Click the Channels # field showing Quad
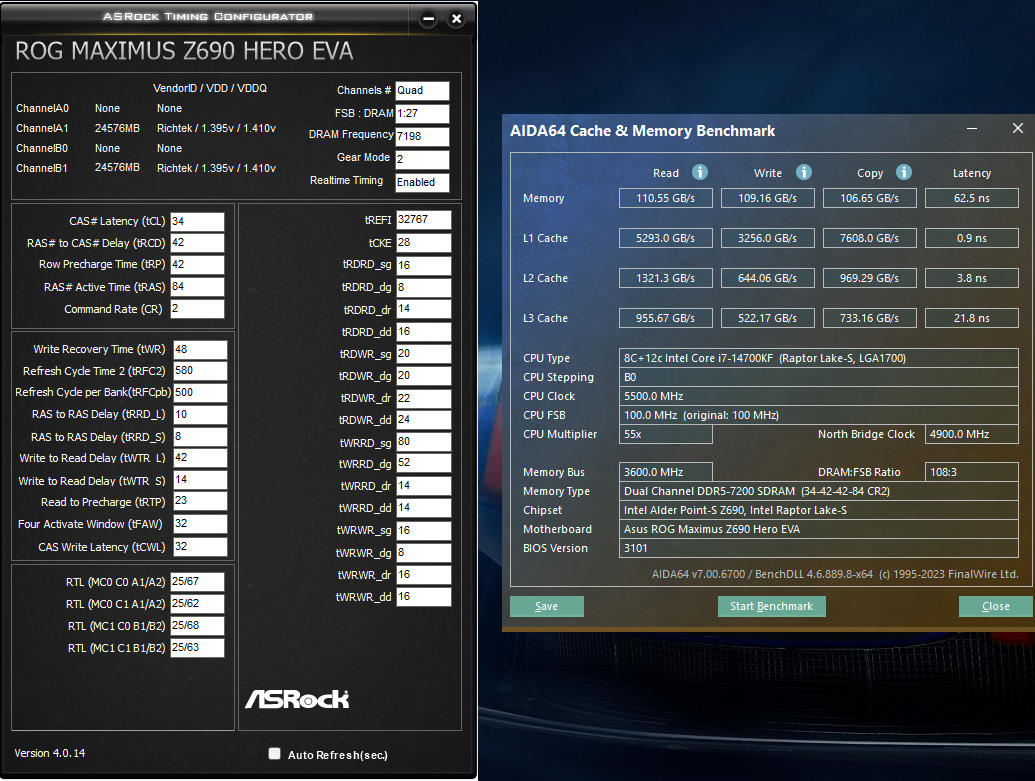The width and height of the screenshot is (1035, 781). pyautogui.click(x=422, y=91)
